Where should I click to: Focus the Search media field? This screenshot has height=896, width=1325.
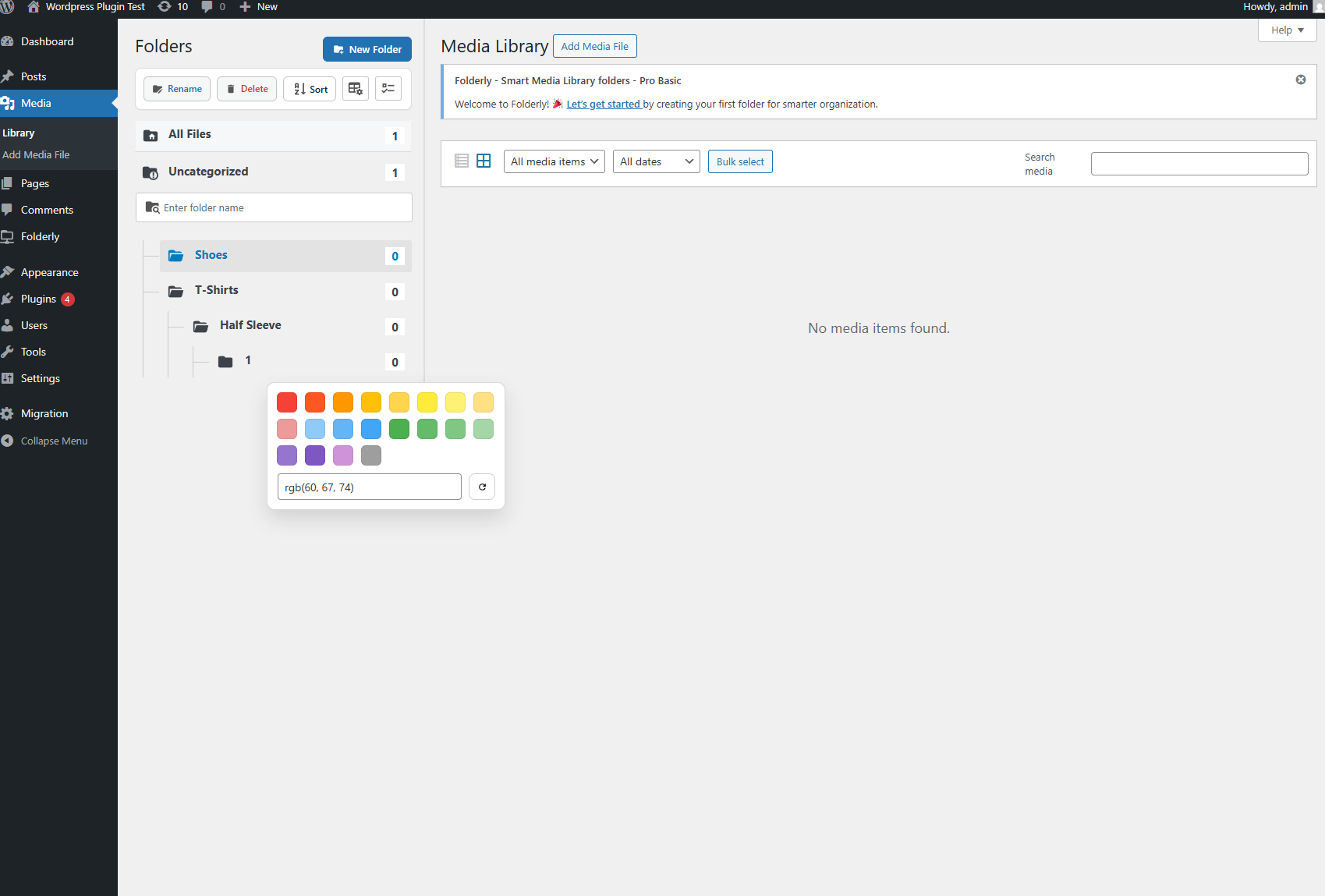(x=1199, y=164)
